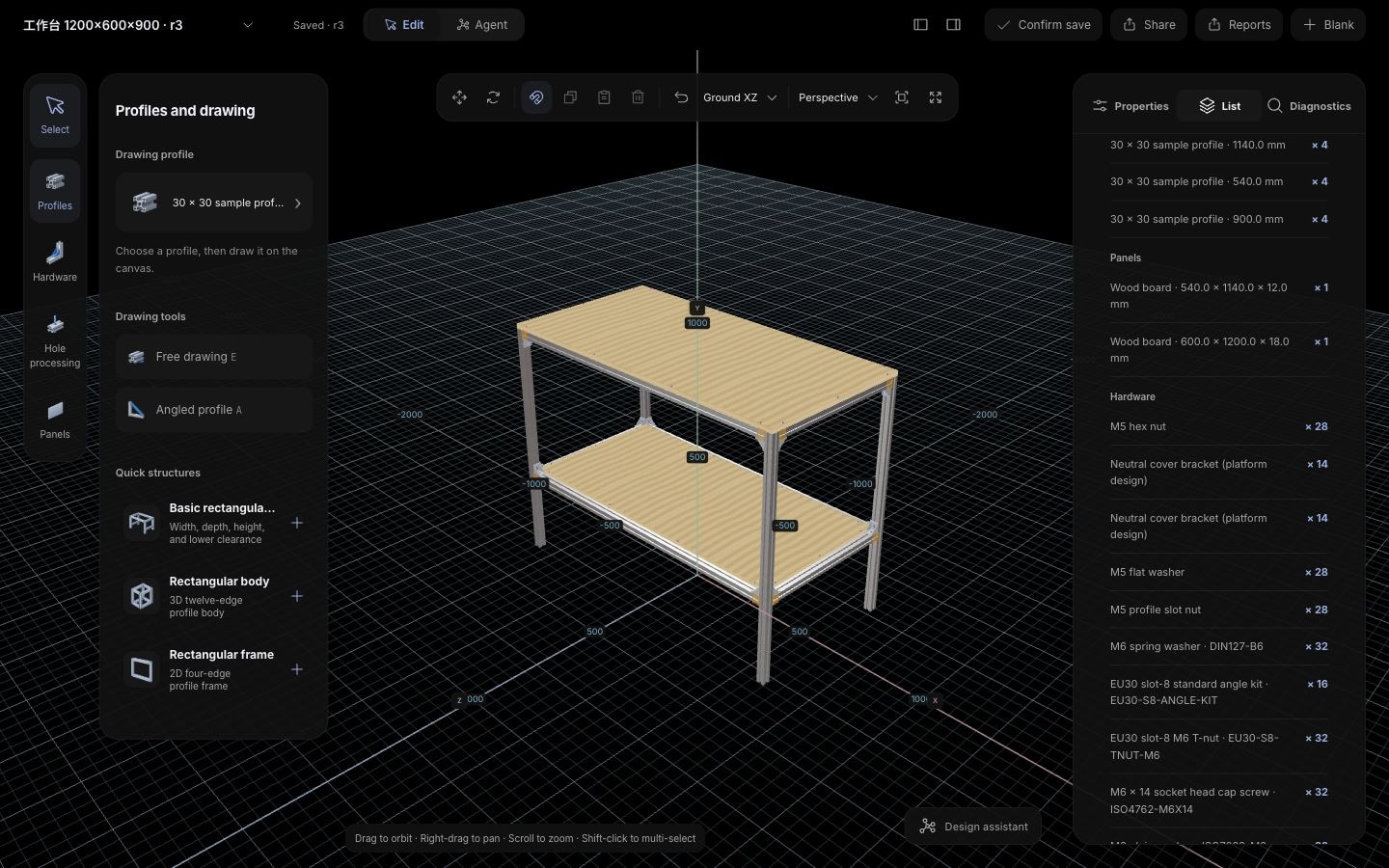Click the delete trash icon

tap(638, 97)
